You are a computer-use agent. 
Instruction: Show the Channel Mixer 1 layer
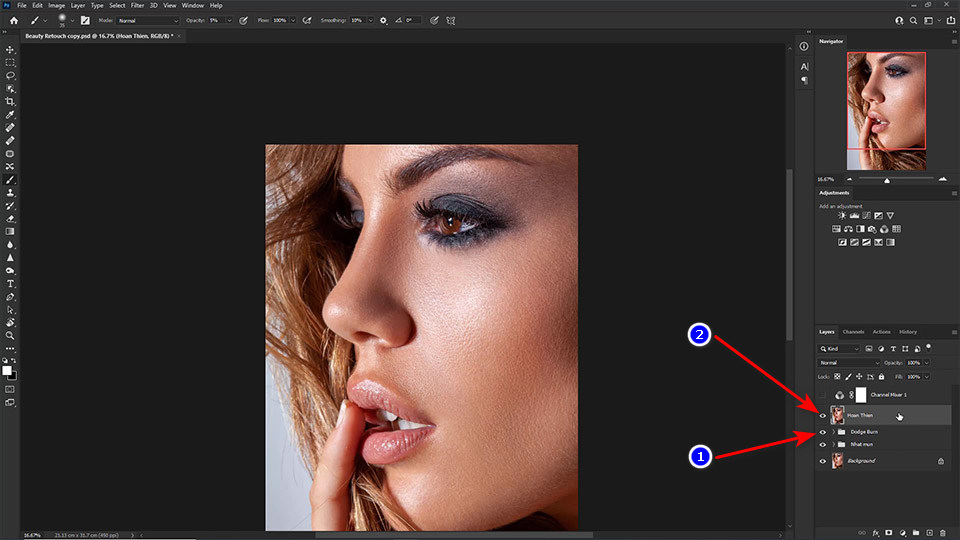tap(823, 396)
